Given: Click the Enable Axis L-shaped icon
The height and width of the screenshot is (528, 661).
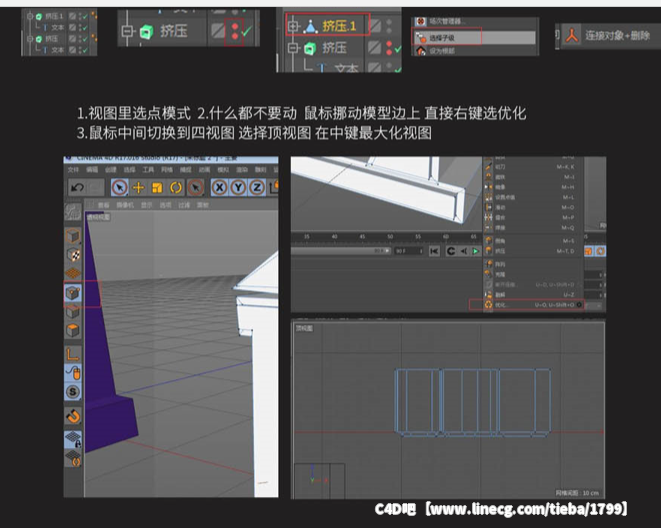Looking at the screenshot, I should point(73,354).
